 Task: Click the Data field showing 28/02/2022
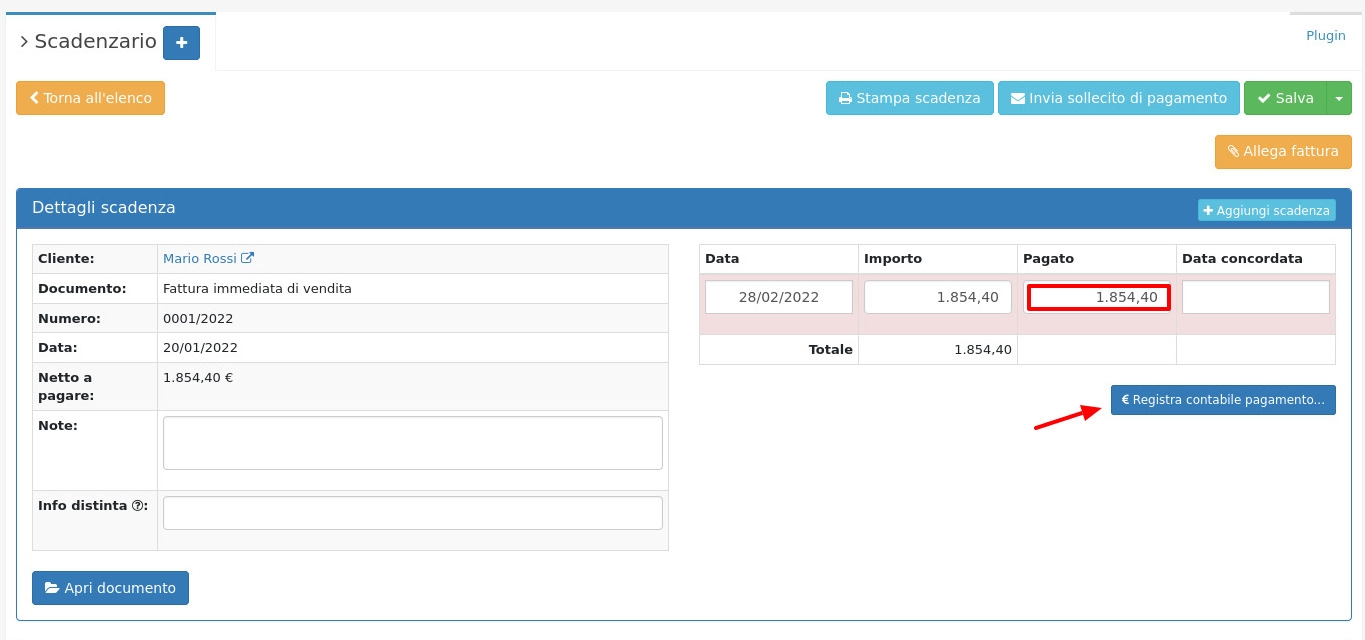(779, 297)
